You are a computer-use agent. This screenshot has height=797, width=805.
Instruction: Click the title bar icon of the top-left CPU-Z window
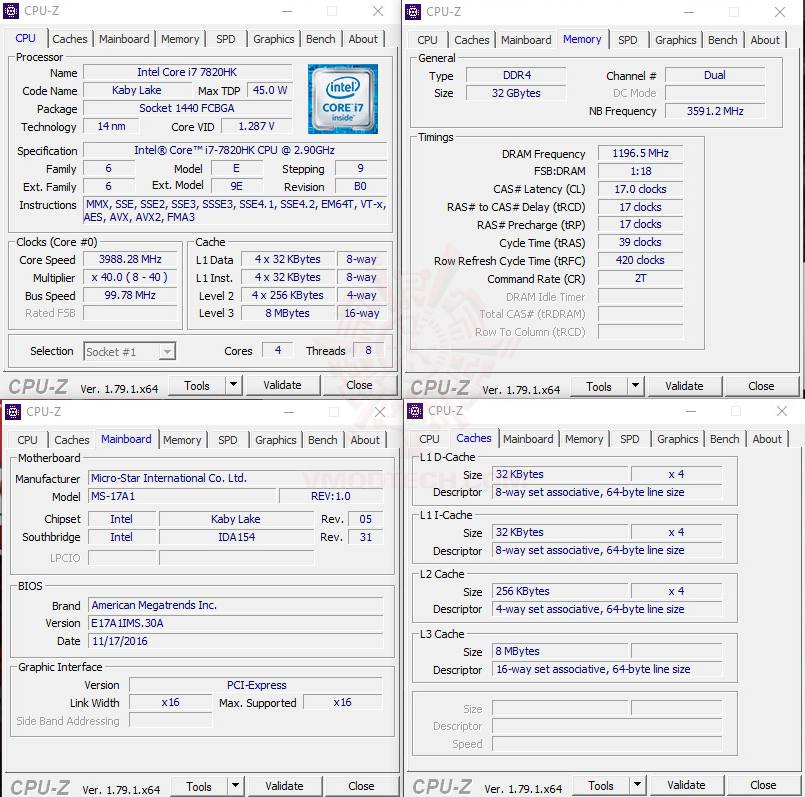coord(11,11)
